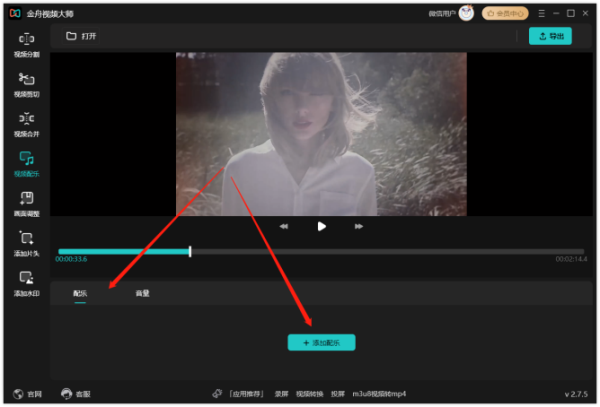Click the 微信用户 username text
The width and height of the screenshot is (600, 407).
(x=442, y=14)
